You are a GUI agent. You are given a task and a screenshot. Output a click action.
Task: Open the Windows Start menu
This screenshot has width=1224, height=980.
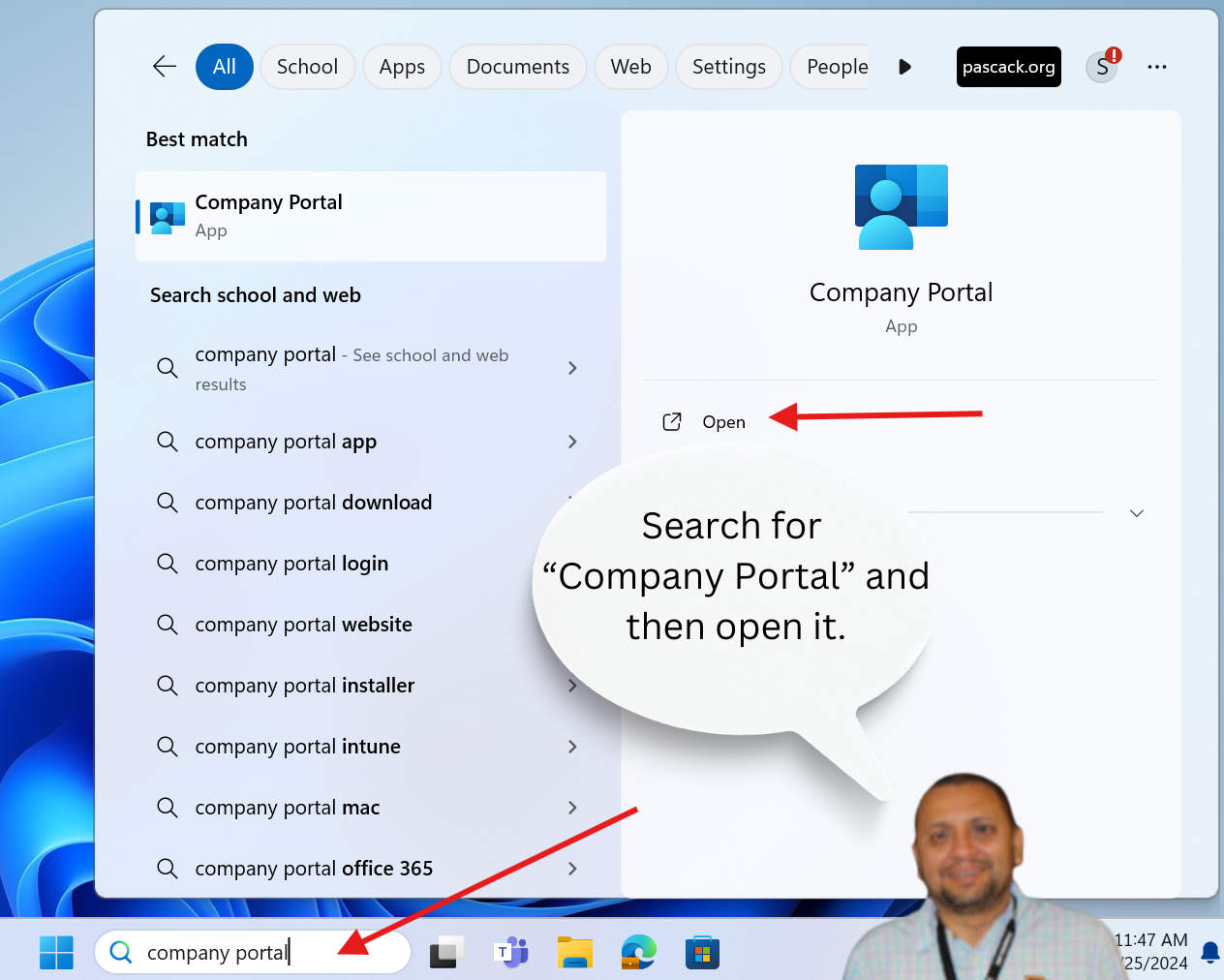(x=56, y=952)
